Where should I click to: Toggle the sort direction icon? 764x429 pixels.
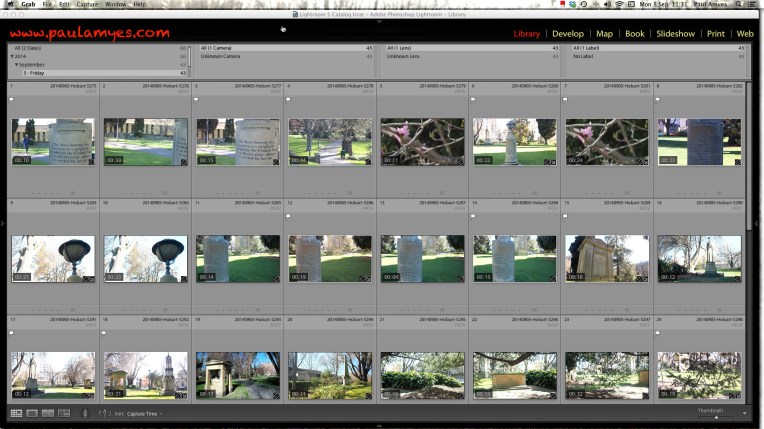coord(103,413)
